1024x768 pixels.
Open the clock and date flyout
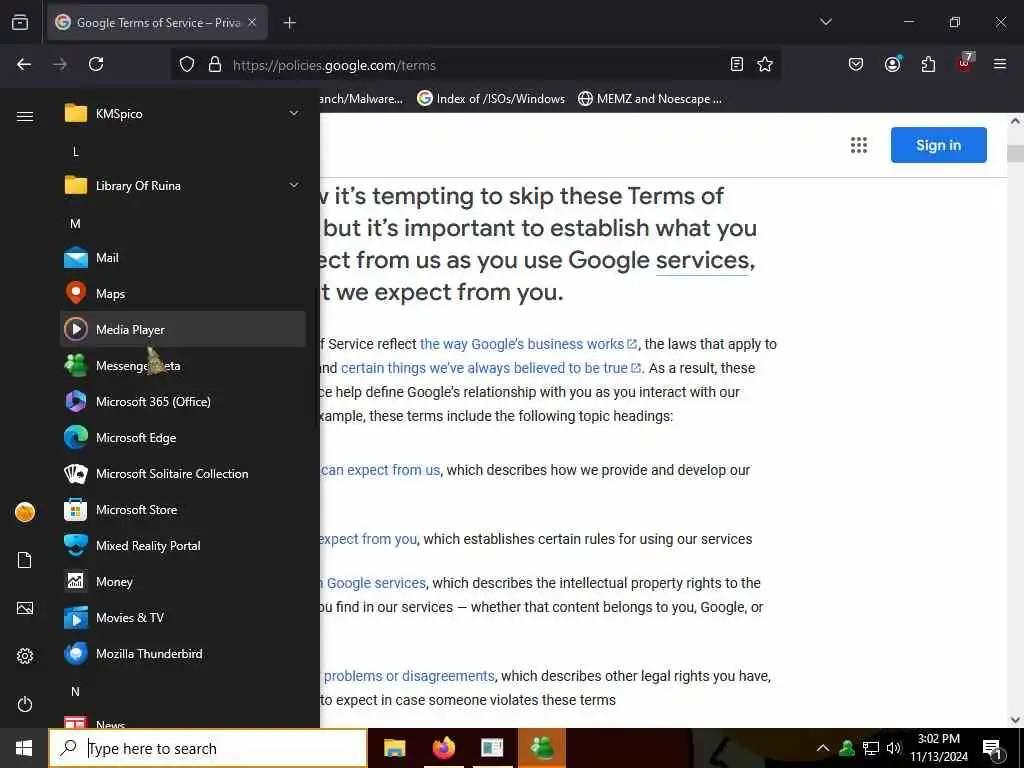[x=938, y=748]
